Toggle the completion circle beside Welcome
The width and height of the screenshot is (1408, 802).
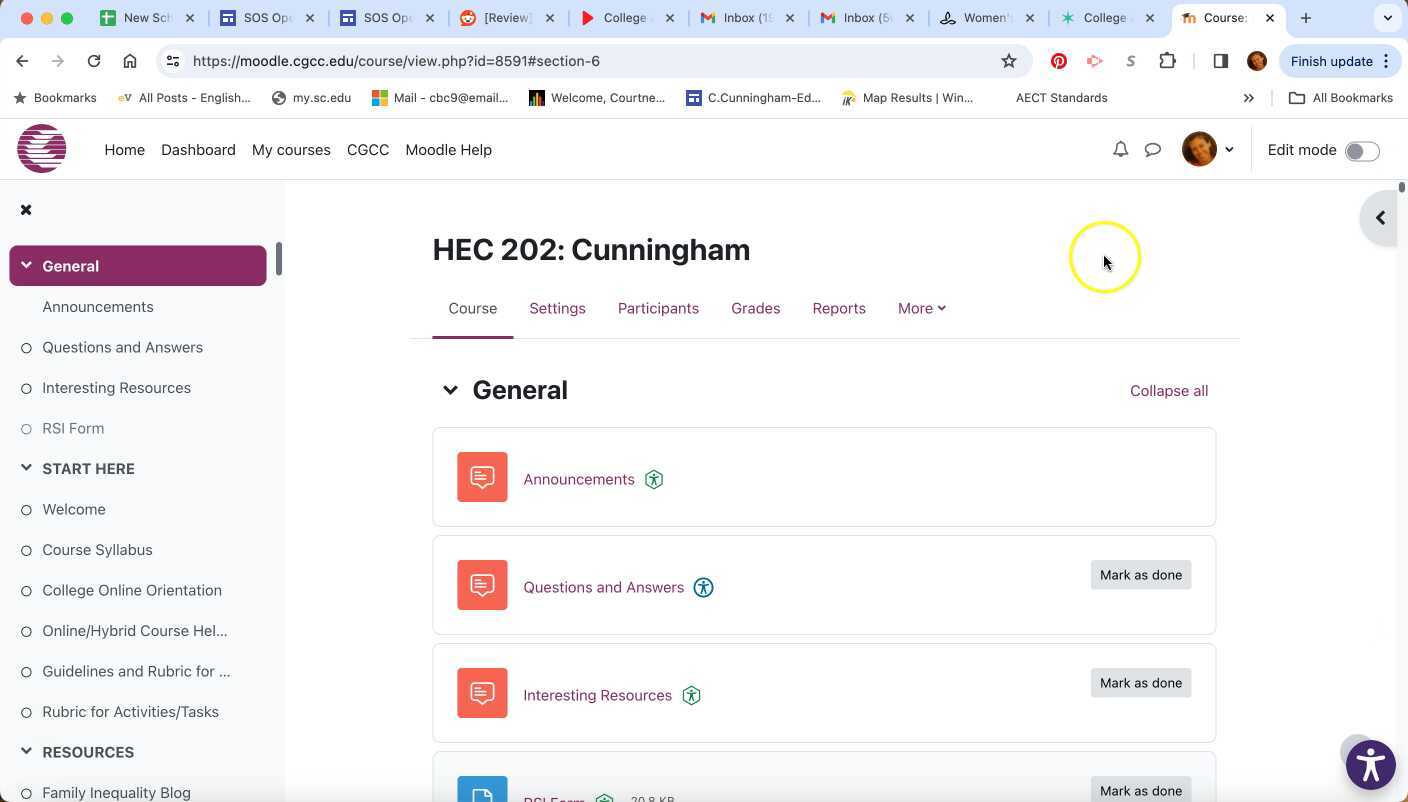tap(27, 509)
